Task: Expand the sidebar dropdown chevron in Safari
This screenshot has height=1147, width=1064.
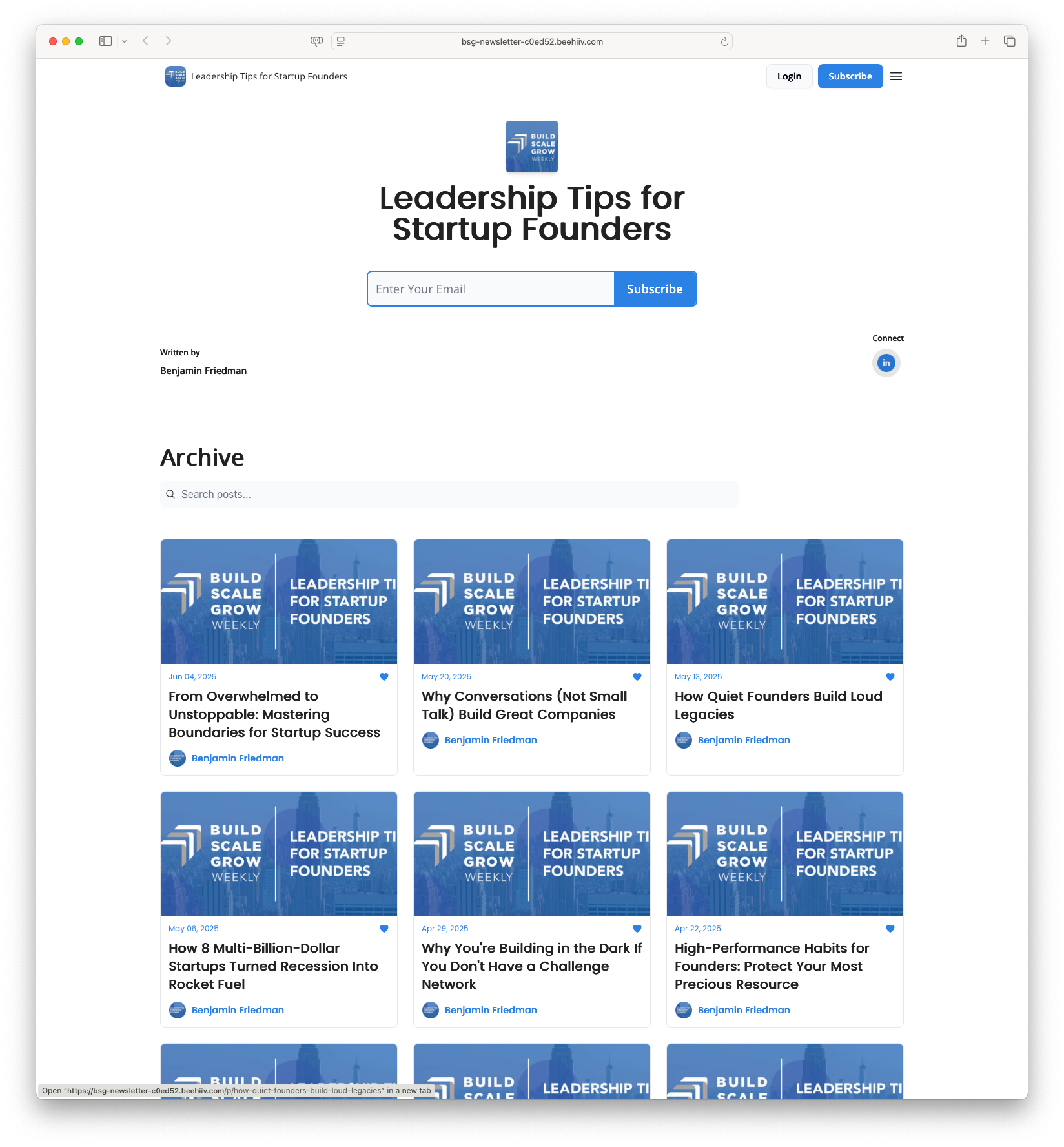Action: click(x=125, y=41)
